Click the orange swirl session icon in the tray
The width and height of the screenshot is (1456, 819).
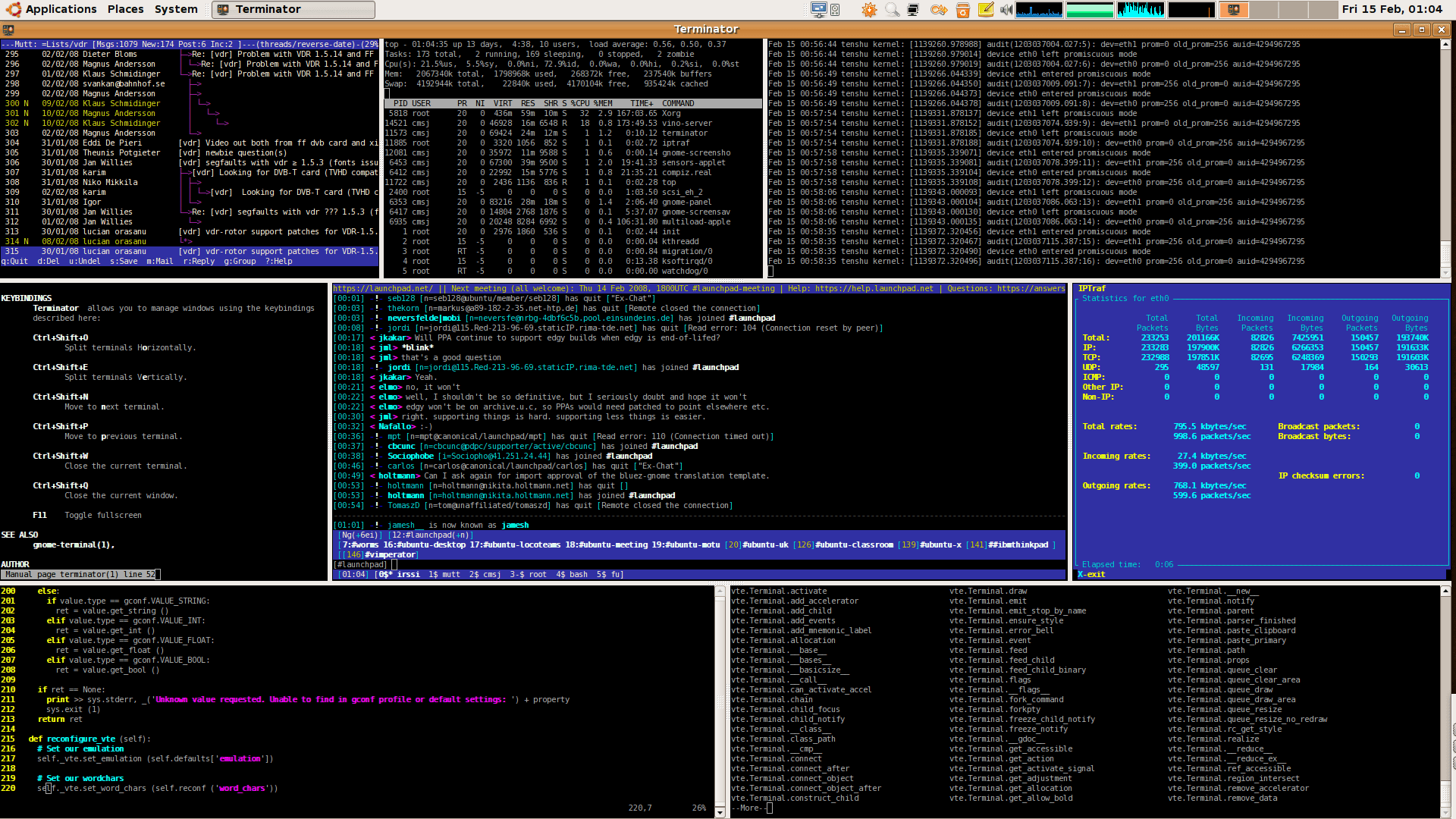pyautogui.click(x=938, y=10)
